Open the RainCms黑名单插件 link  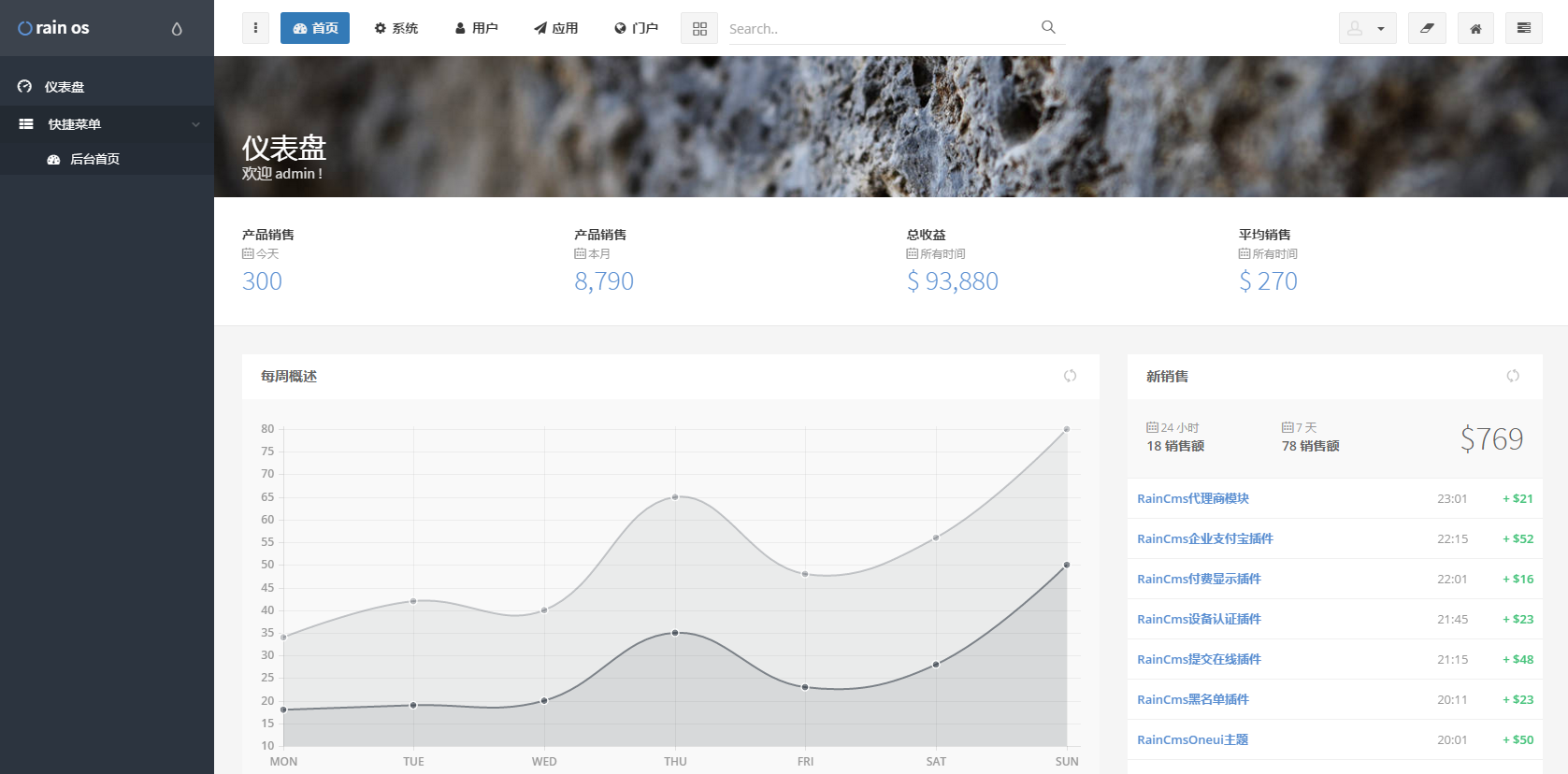coord(1192,699)
